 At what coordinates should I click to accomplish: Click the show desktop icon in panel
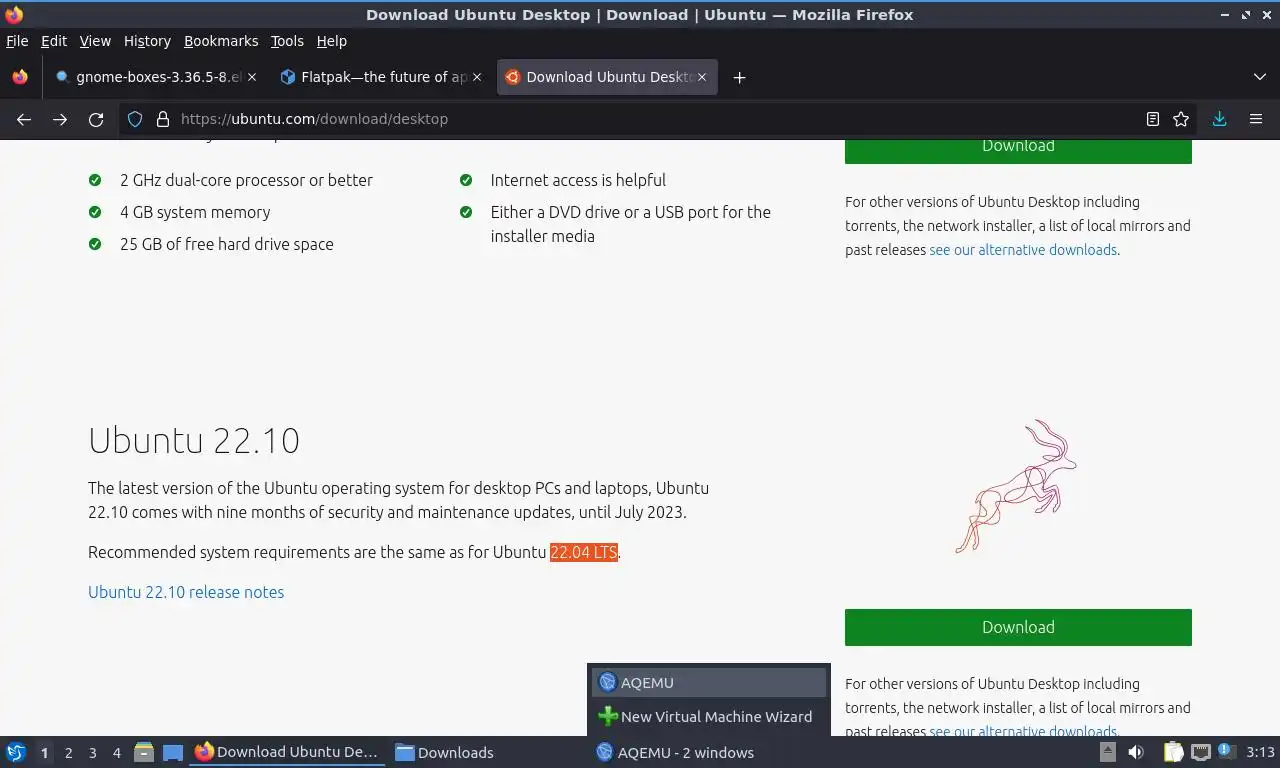click(x=173, y=752)
